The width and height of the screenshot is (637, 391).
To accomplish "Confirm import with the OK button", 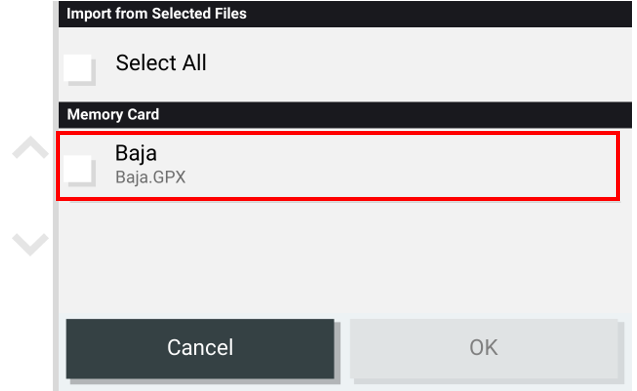I will [484, 348].
